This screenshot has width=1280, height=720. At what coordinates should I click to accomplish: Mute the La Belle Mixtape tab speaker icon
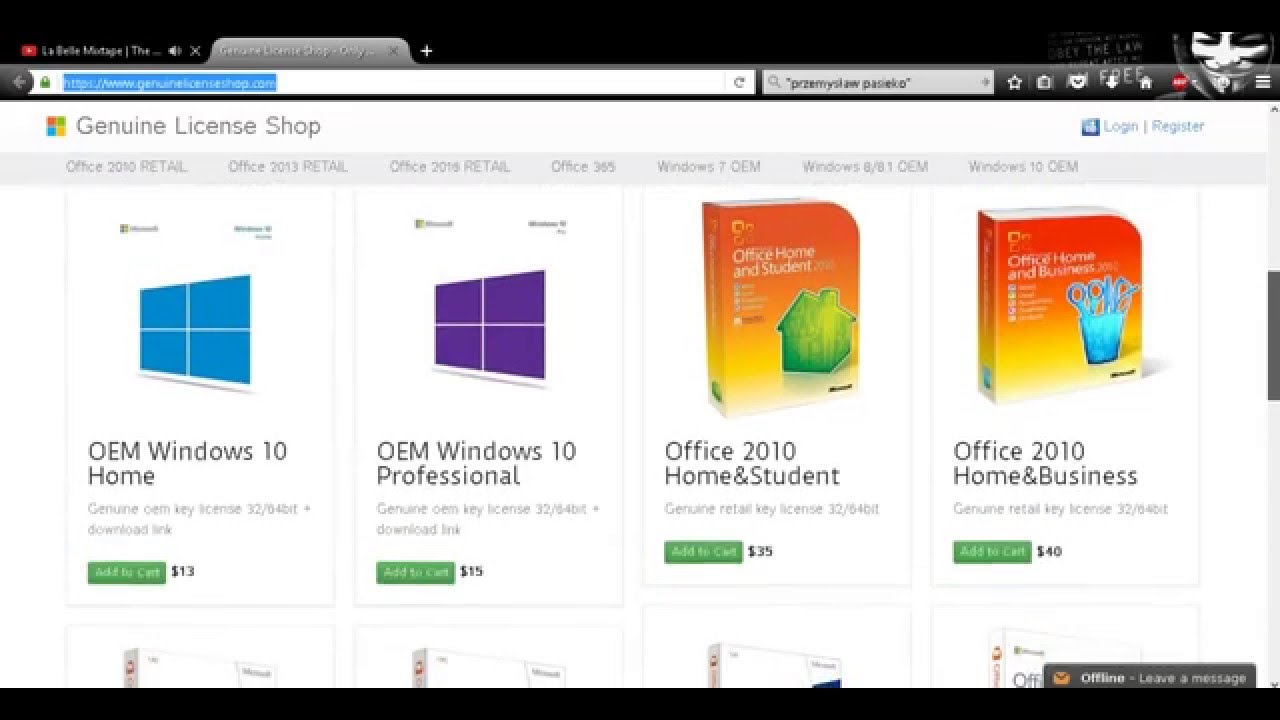coord(175,50)
